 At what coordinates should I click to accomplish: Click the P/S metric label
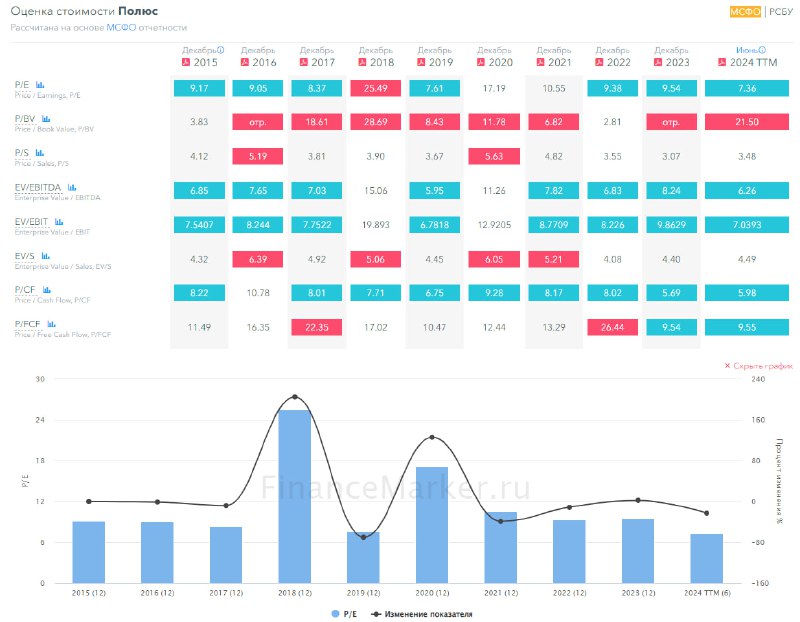[22, 153]
